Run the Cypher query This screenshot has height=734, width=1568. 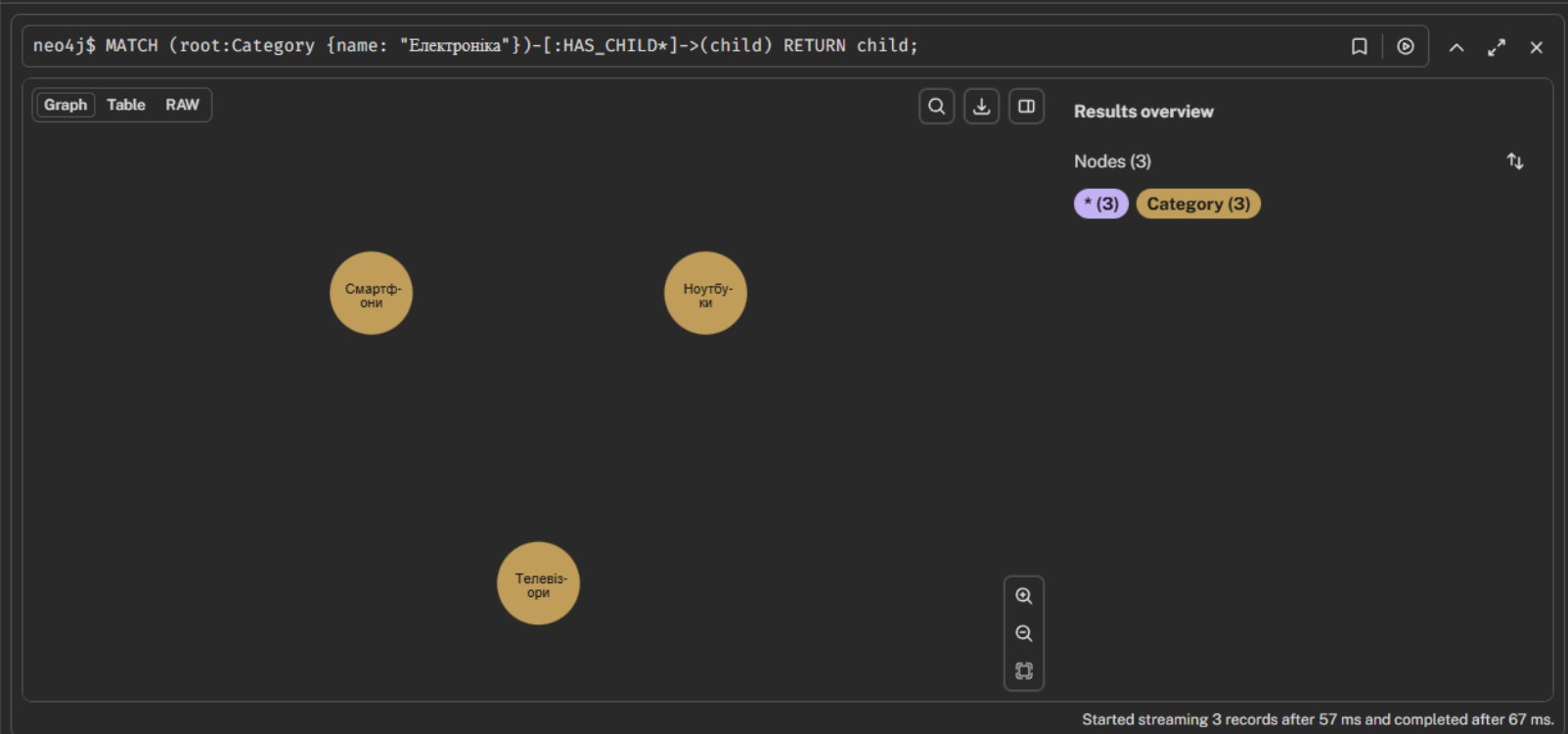click(1405, 47)
